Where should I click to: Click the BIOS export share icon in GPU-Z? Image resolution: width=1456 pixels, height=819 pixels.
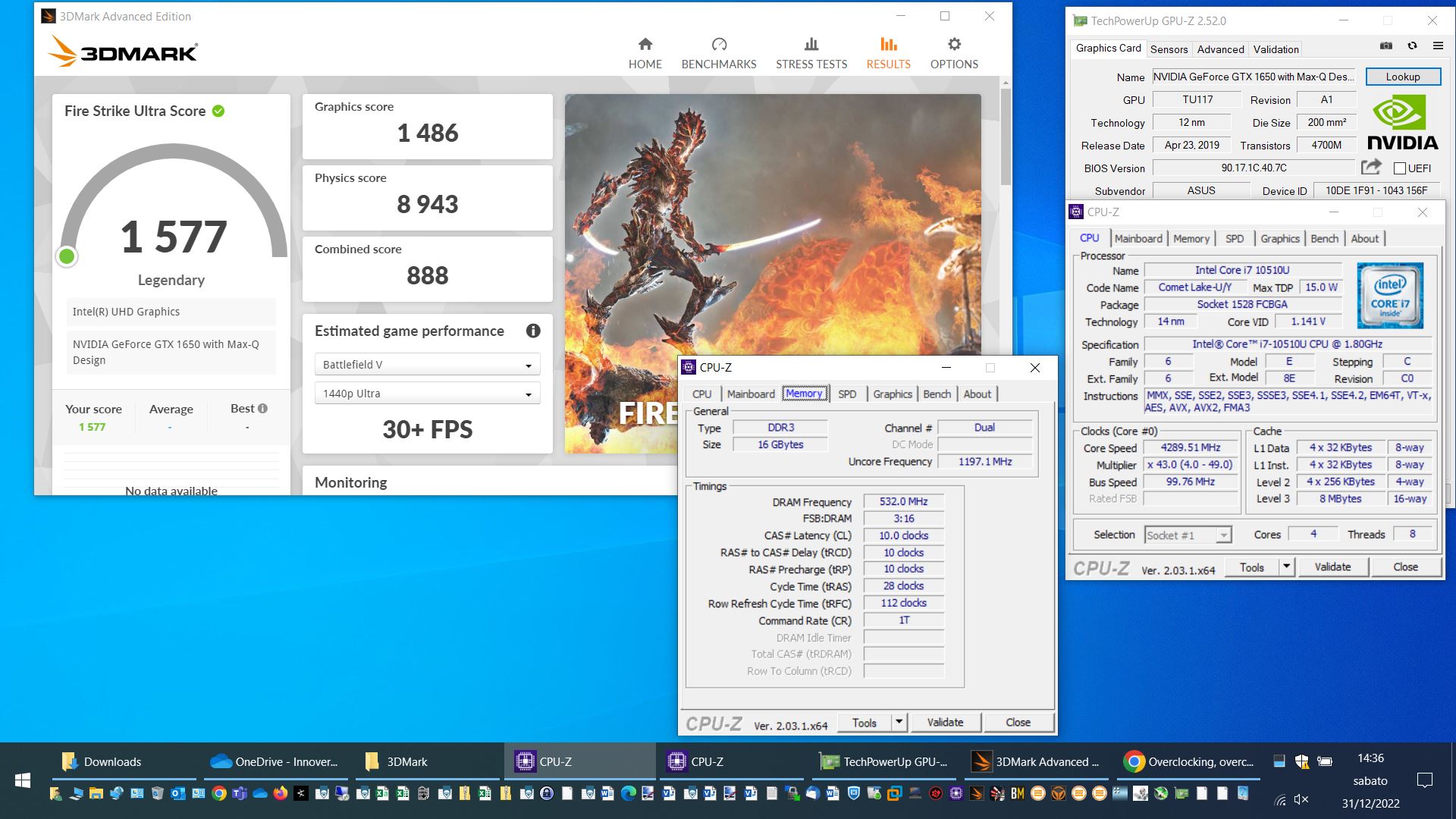click(1371, 167)
